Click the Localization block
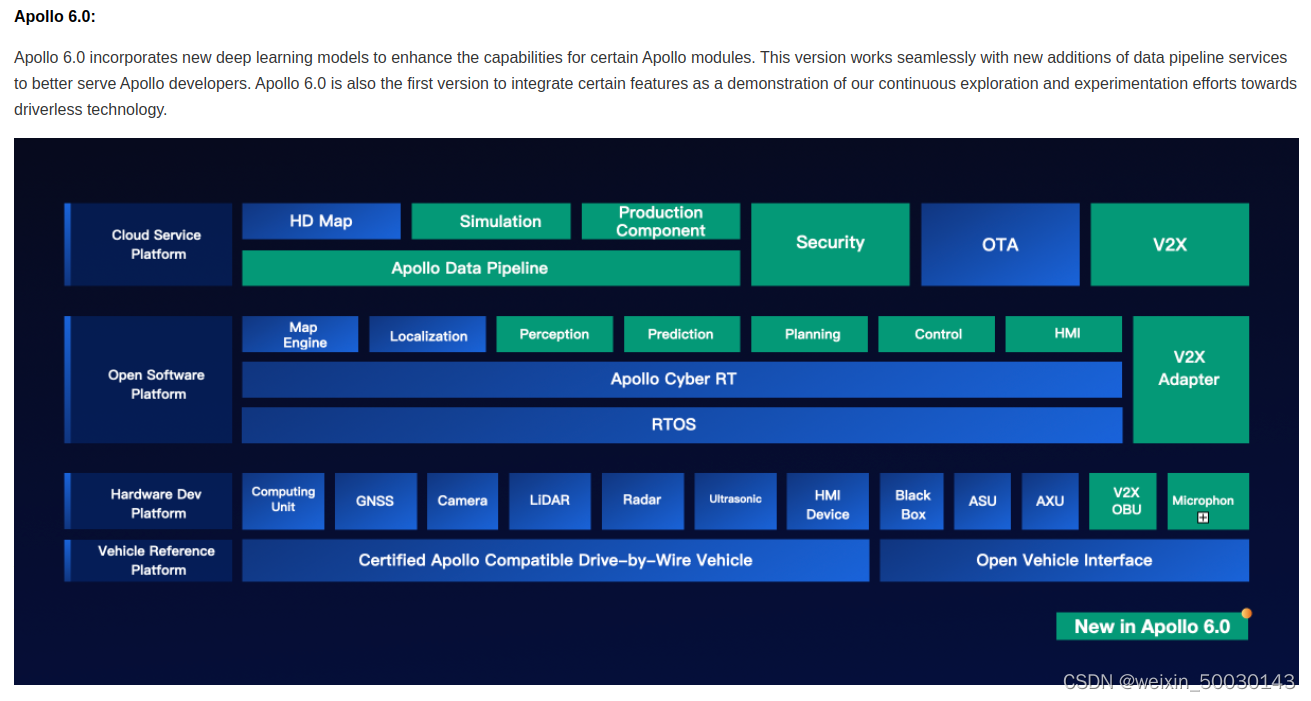Image resolution: width=1311 pixels, height=701 pixels. point(427,334)
